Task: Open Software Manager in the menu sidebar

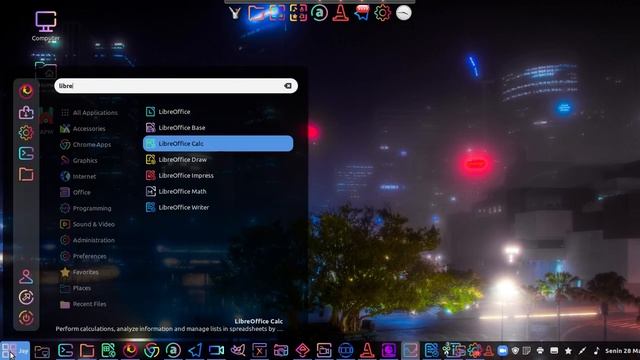Action: [26, 112]
